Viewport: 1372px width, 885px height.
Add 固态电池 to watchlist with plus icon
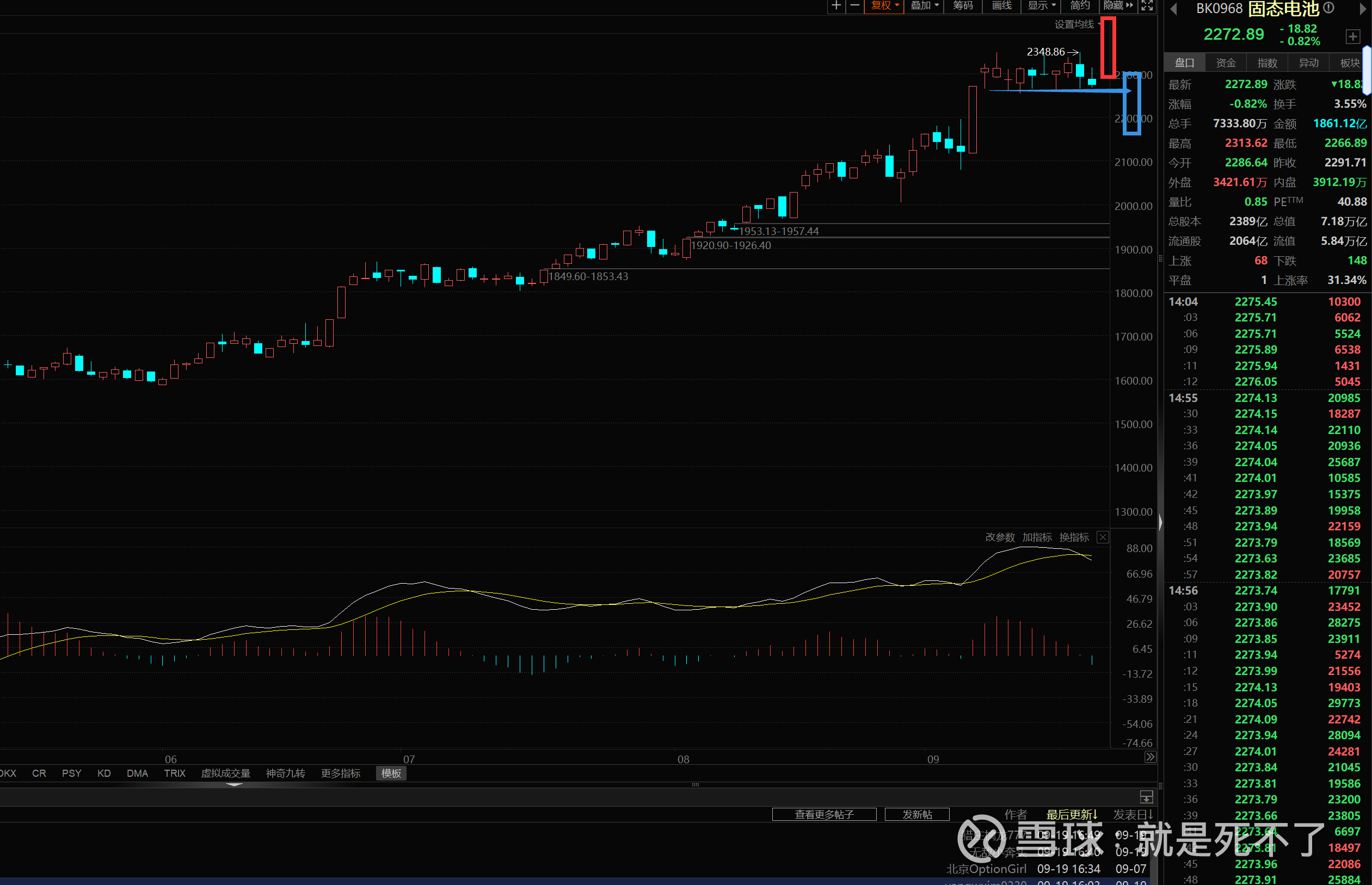[x=1352, y=37]
